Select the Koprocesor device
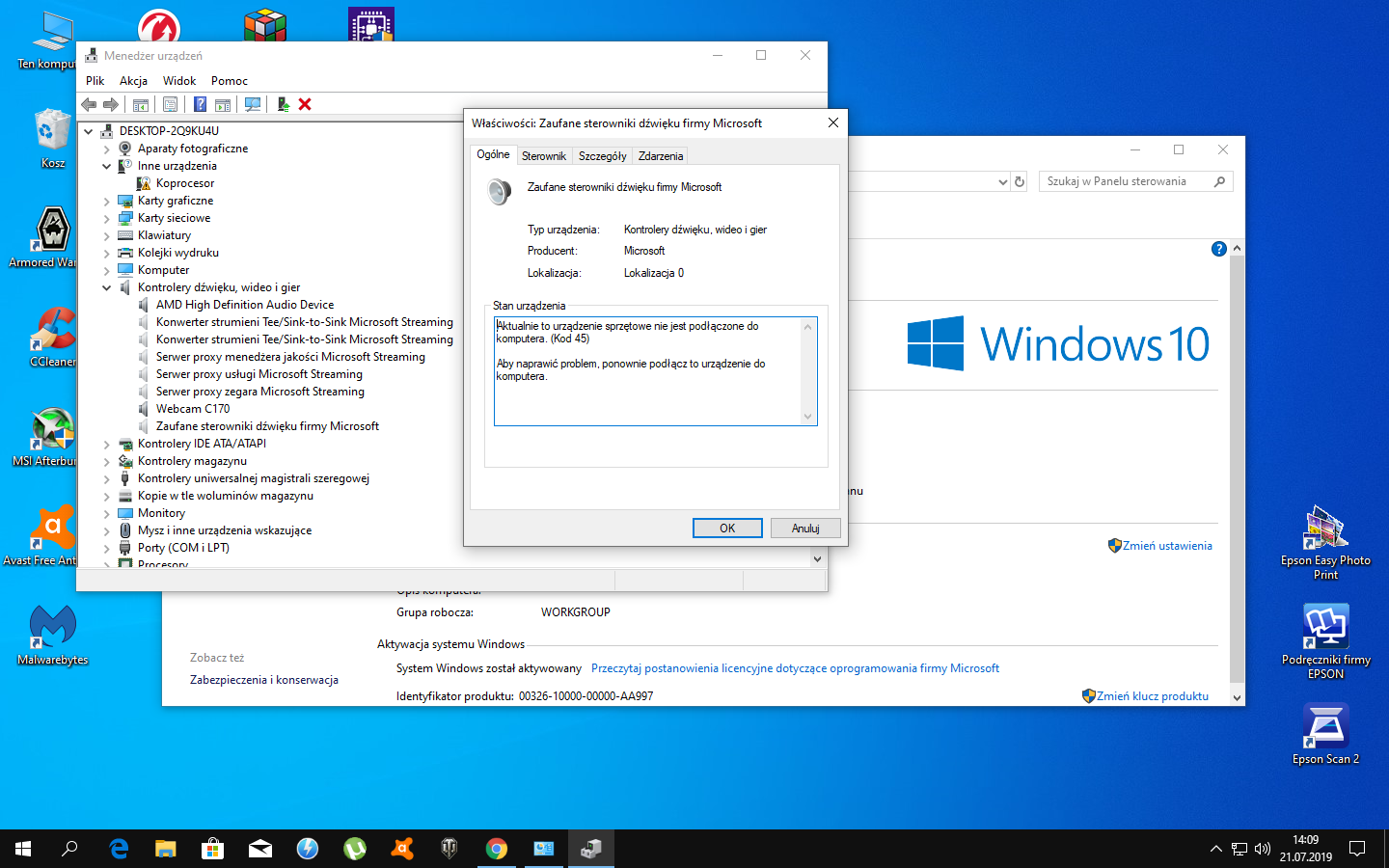Image resolution: width=1389 pixels, height=868 pixels. tap(185, 183)
